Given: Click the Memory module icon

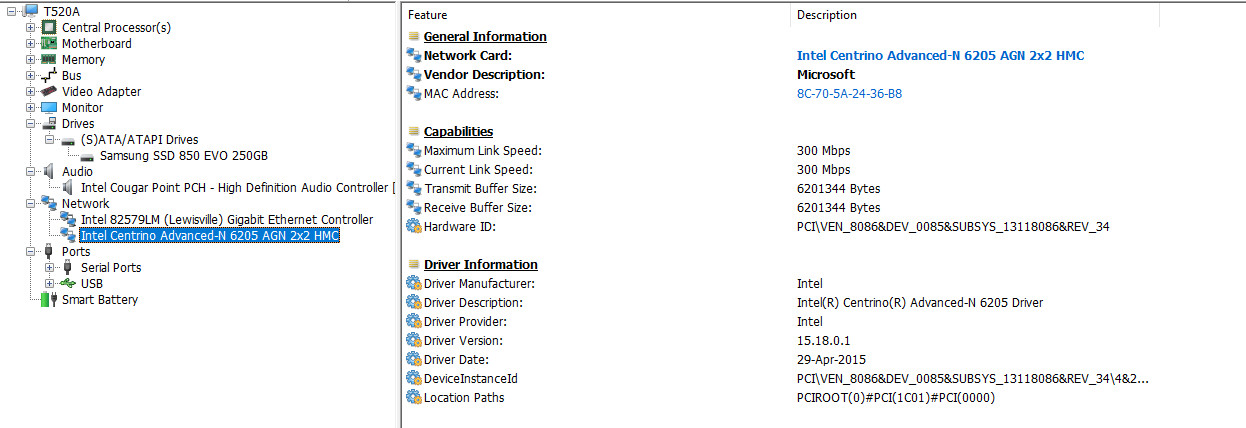Looking at the screenshot, I should [x=49, y=59].
